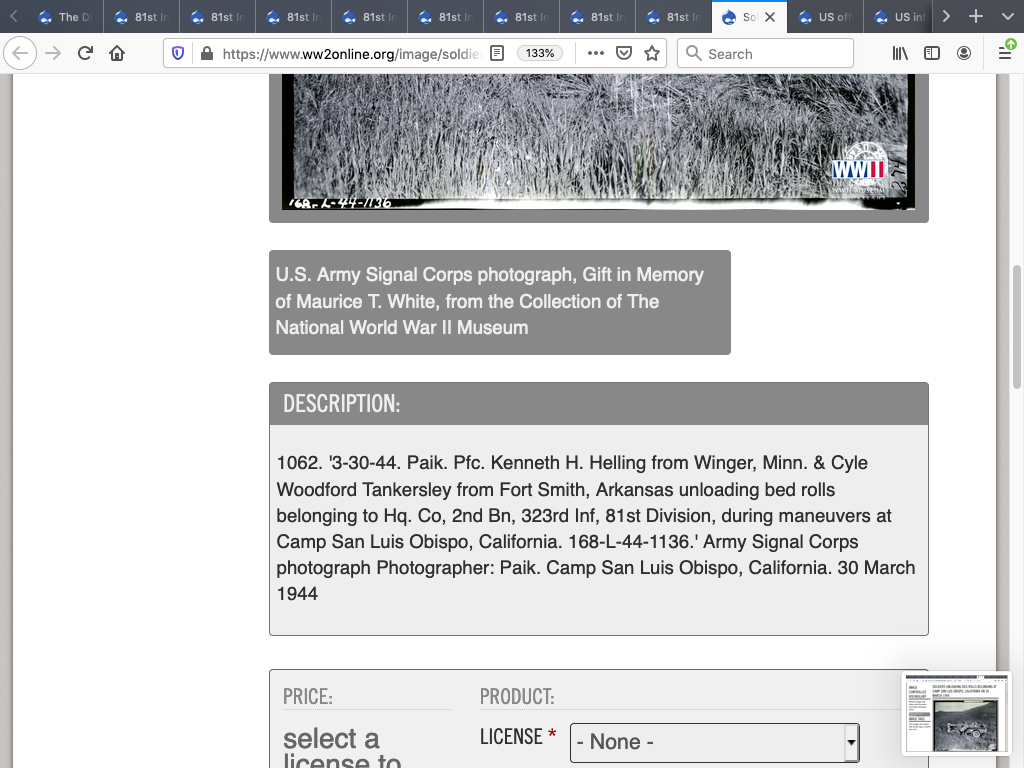Open Firefox account icon
The width and height of the screenshot is (1024, 768).
(x=964, y=54)
